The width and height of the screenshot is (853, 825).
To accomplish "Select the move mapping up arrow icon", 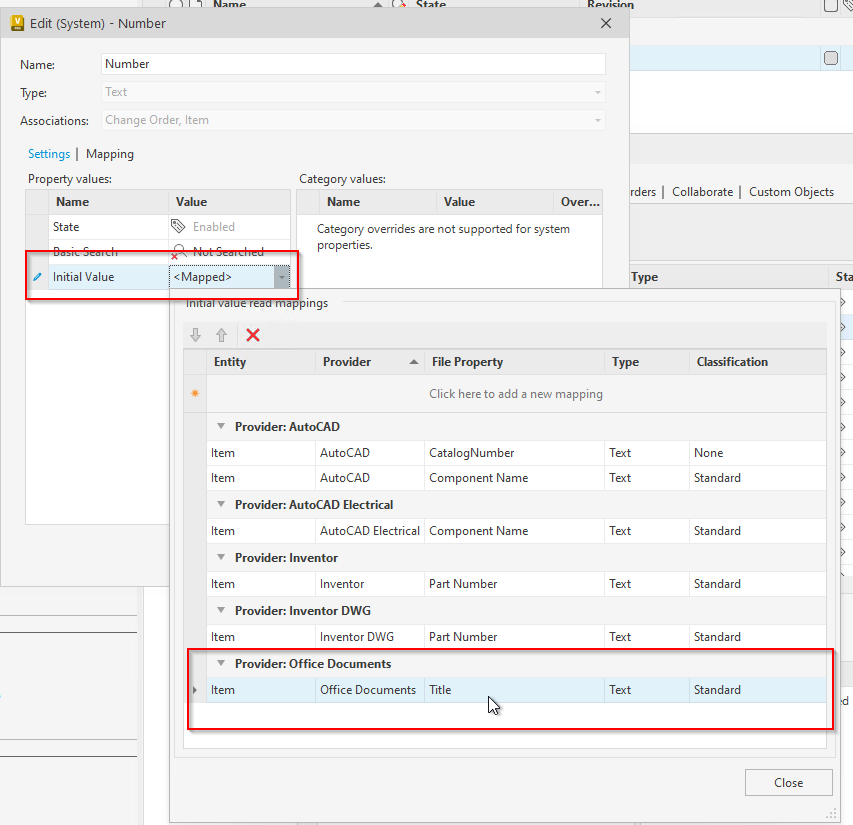I will 221,335.
